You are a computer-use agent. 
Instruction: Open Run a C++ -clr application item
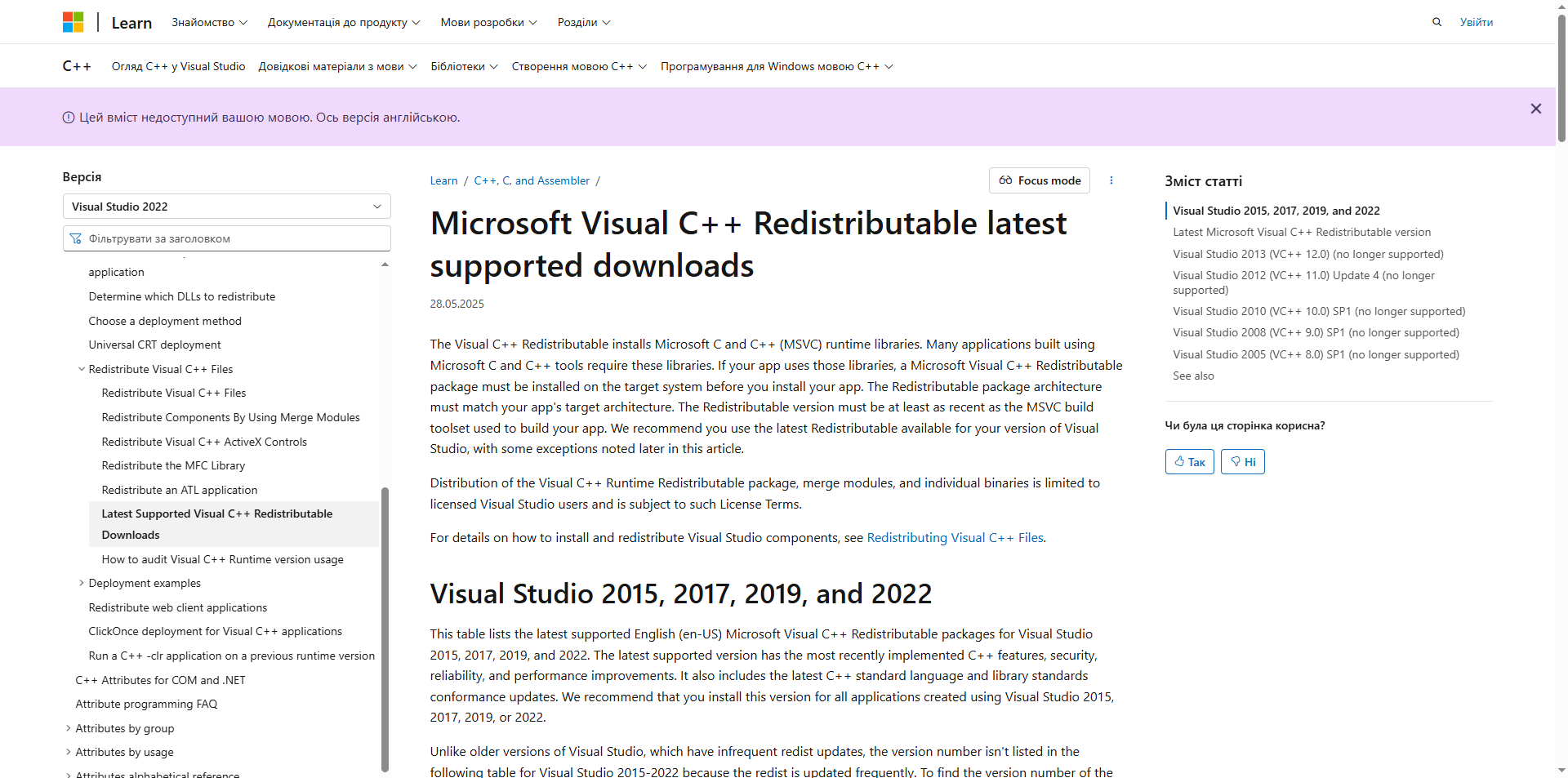tap(231, 656)
